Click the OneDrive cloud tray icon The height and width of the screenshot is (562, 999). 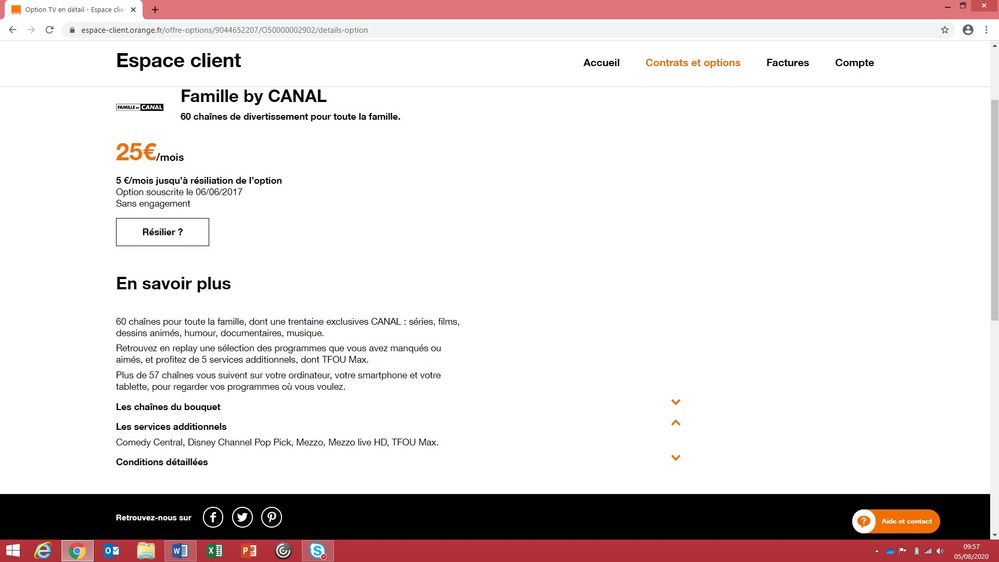[890, 551]
